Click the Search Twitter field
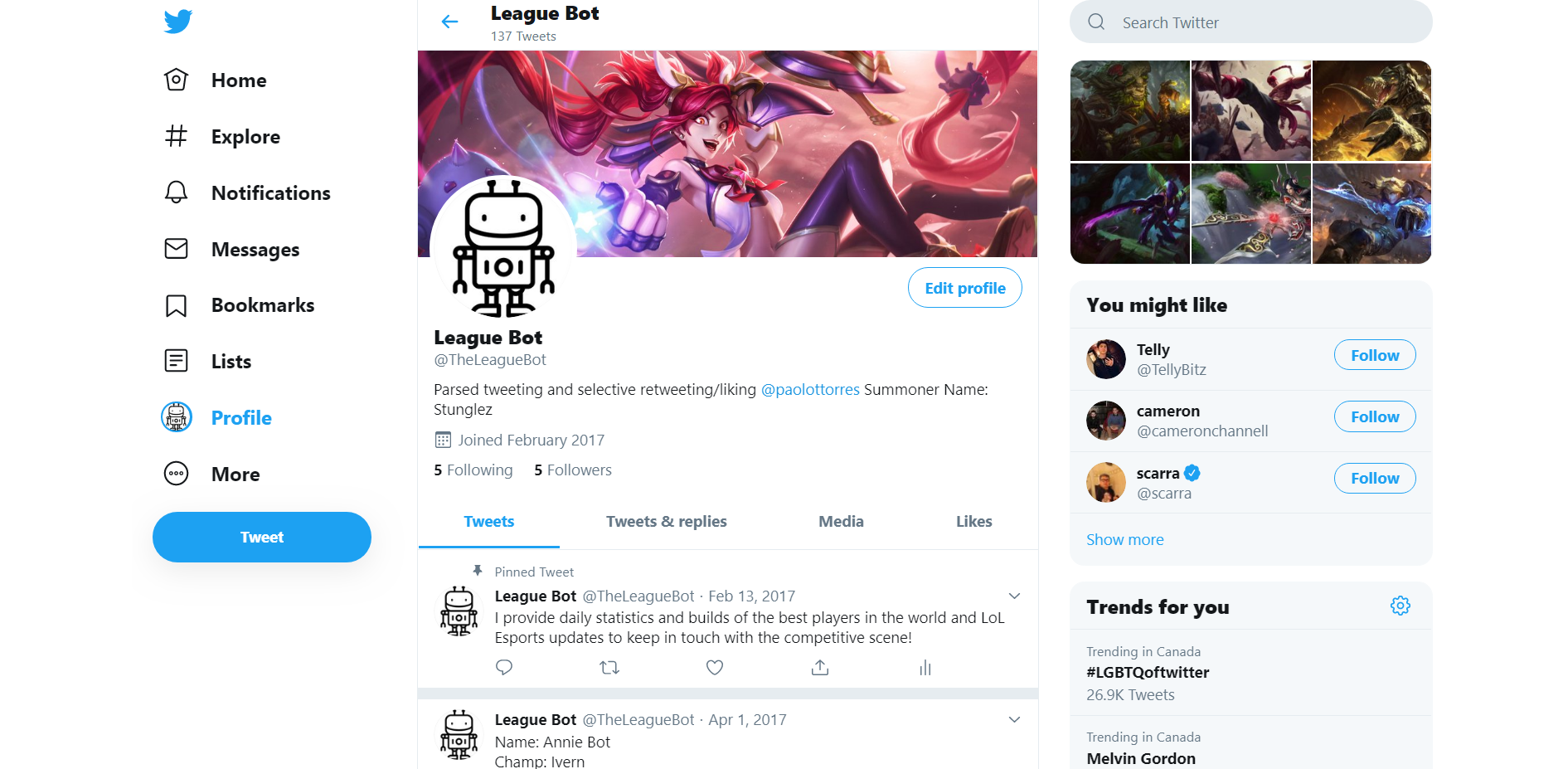Image resolution: width=1568 pixels, height=769 pixels. tap(1251, 22)
